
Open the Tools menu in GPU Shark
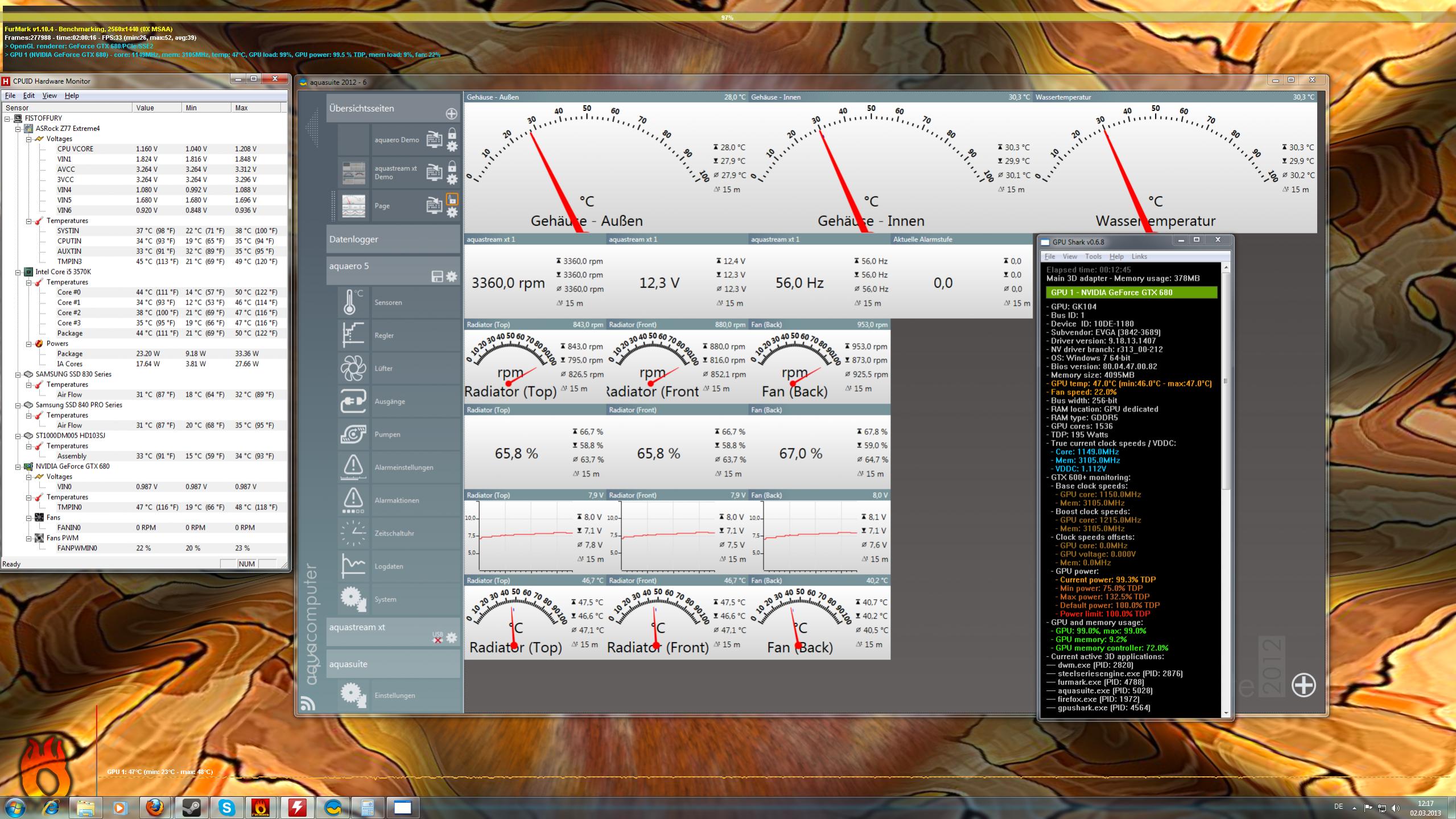[x=1093, y=257]
